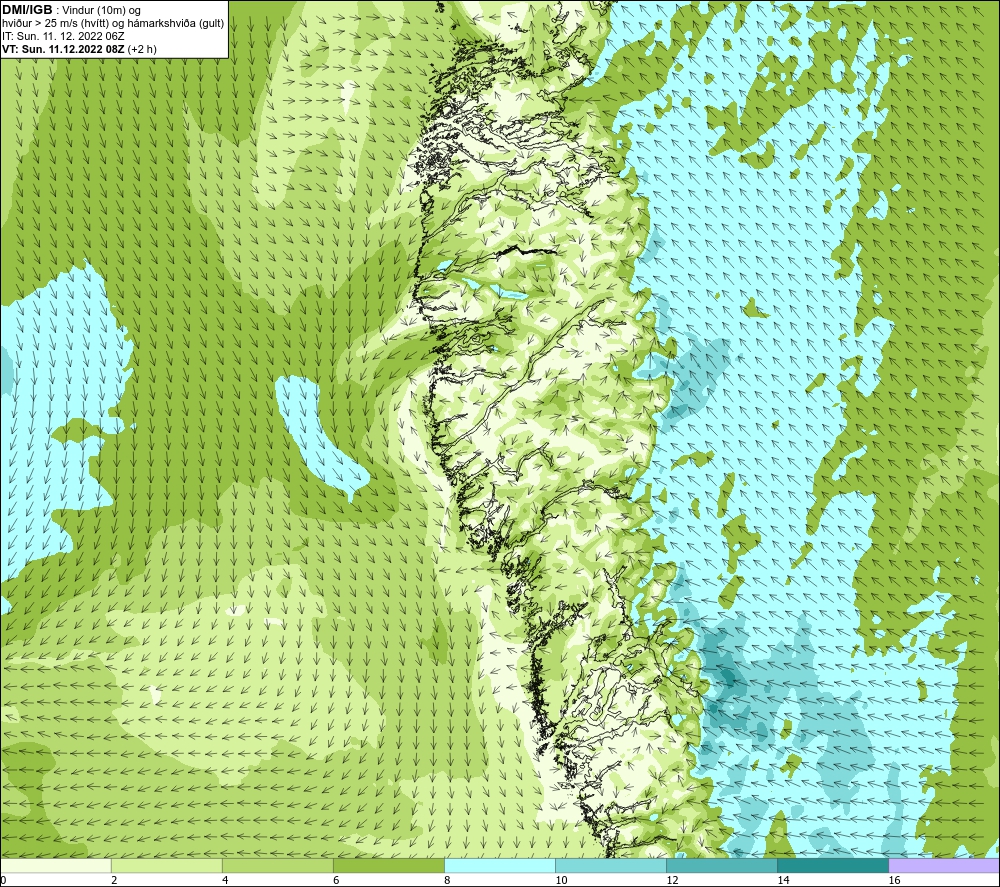Click the legend scale label '16'
1000x887 pixels.
(x=894, y=880)
